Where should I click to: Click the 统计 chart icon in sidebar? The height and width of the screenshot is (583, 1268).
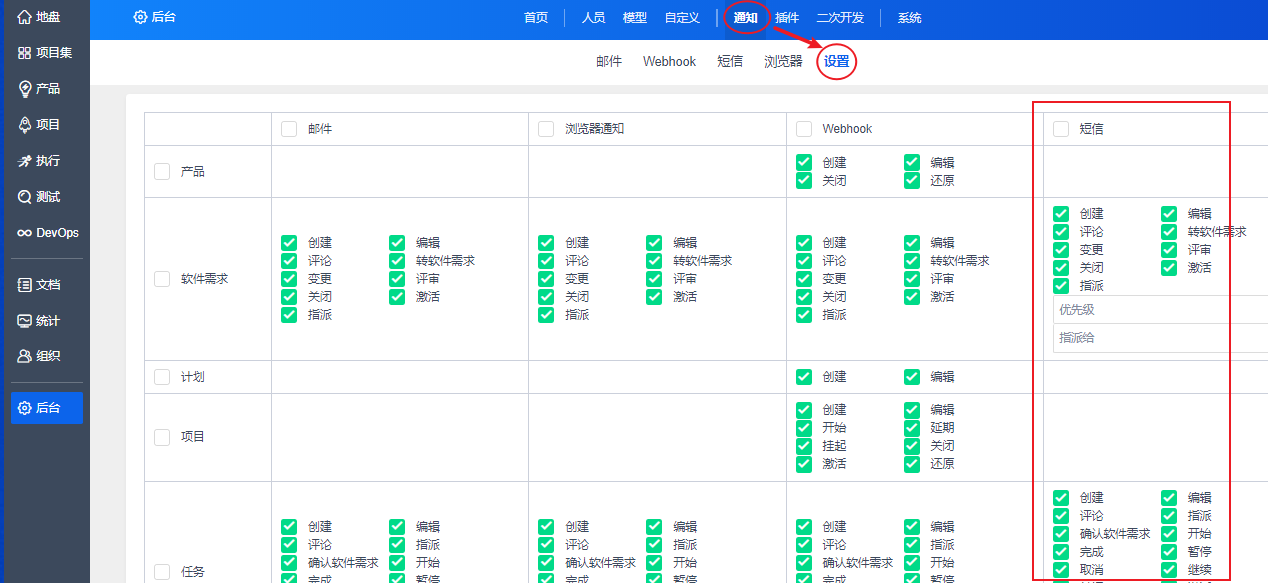tap(25, 321)
